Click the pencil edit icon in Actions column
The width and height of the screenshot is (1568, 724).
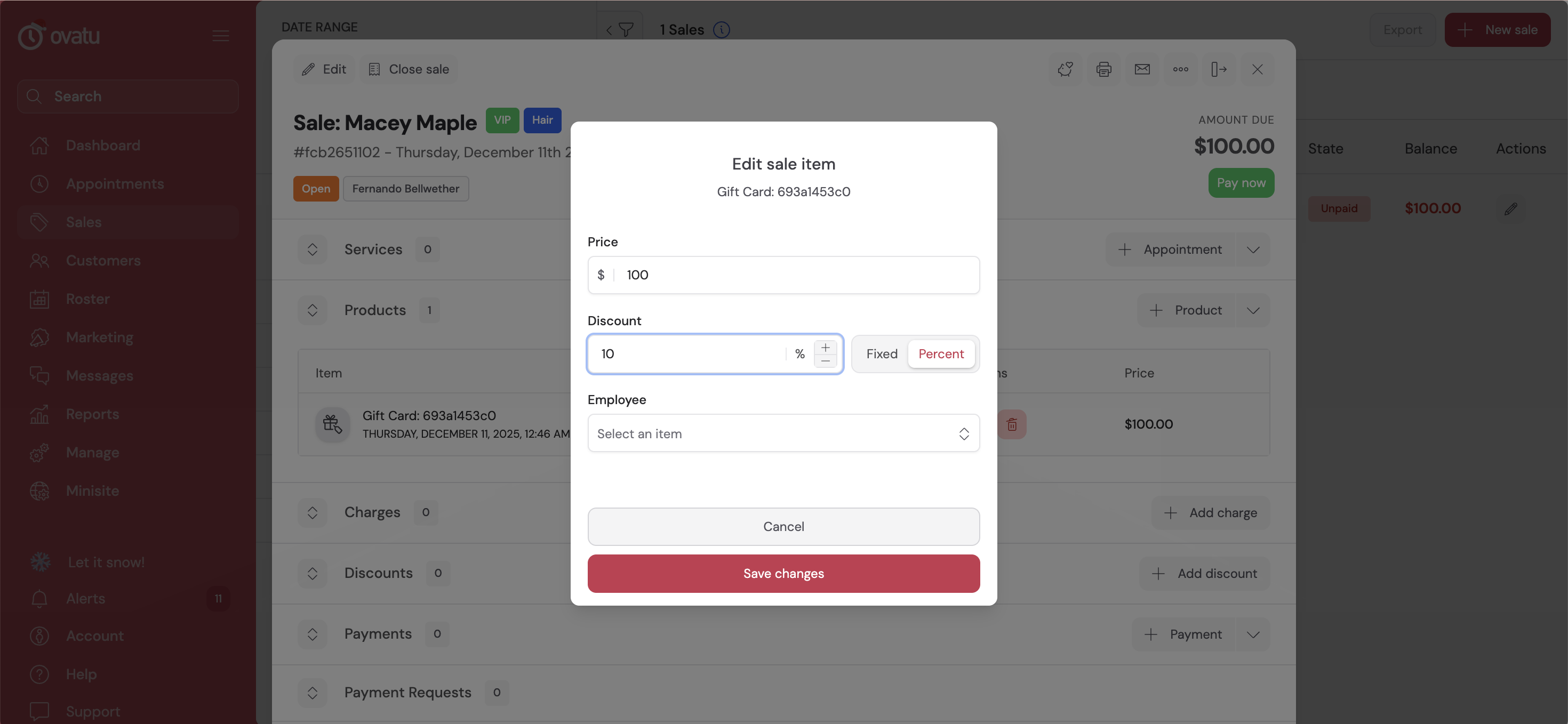[x=1510, y=208]
